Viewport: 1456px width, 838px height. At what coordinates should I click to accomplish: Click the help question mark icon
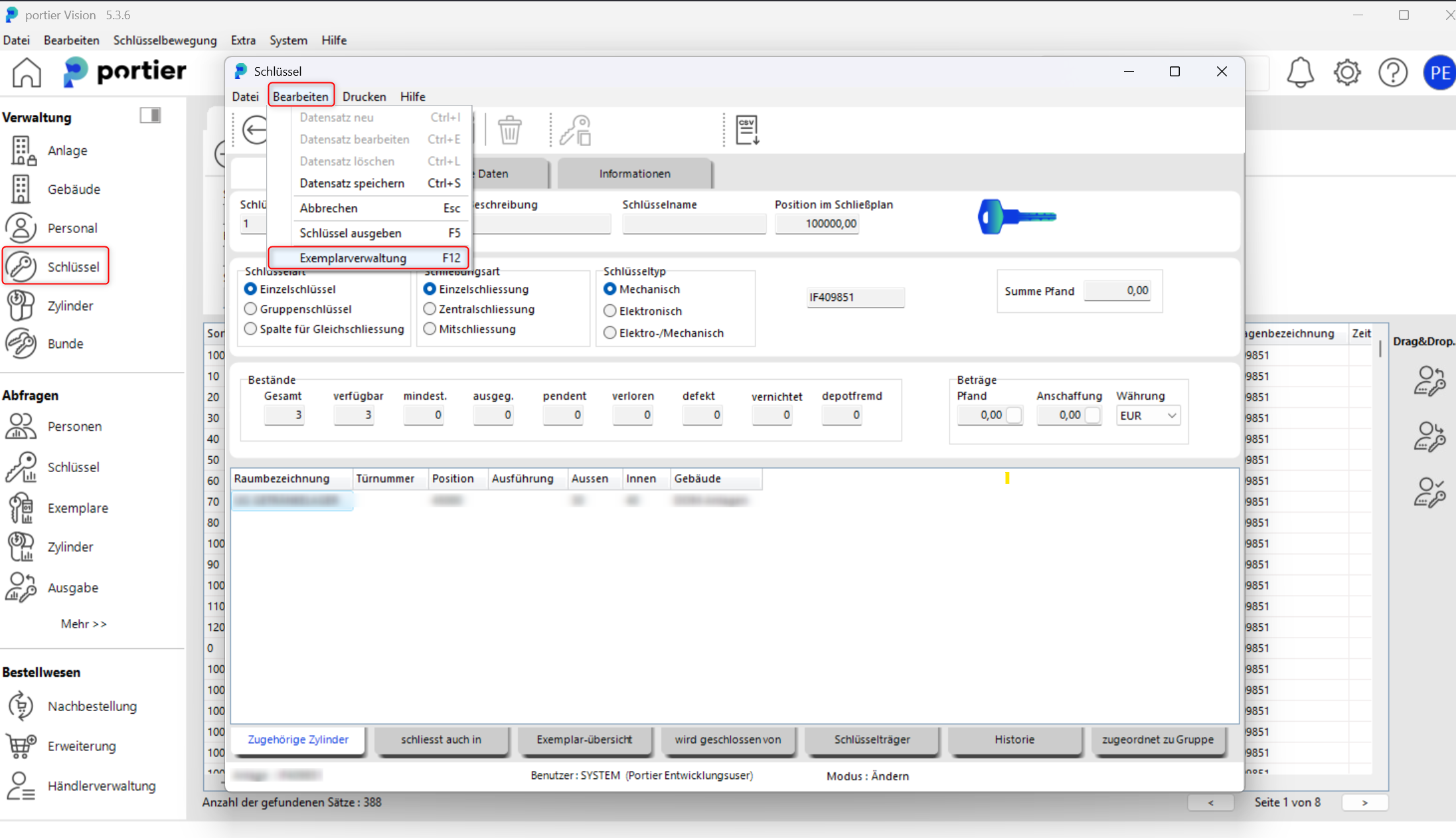pyautogui.click(x=1392, y=72)
